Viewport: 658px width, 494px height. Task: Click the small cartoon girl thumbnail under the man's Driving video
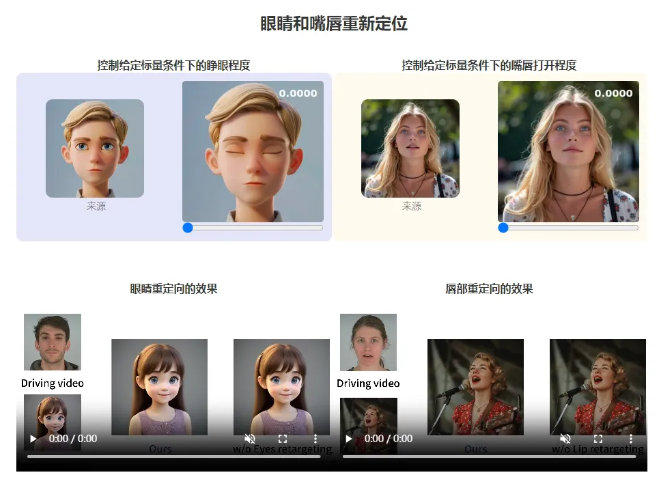coord(52,422)
